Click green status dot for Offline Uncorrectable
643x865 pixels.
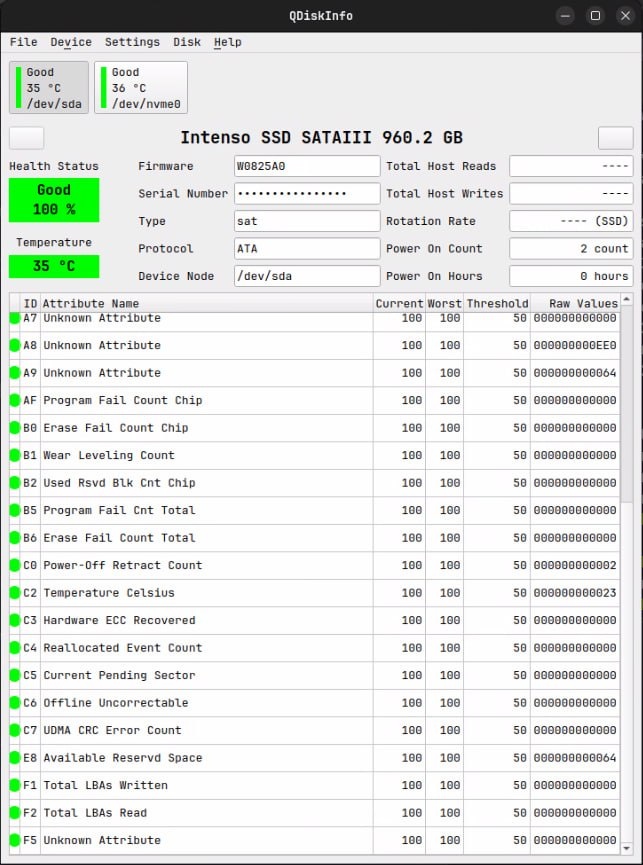click(15, 703)
